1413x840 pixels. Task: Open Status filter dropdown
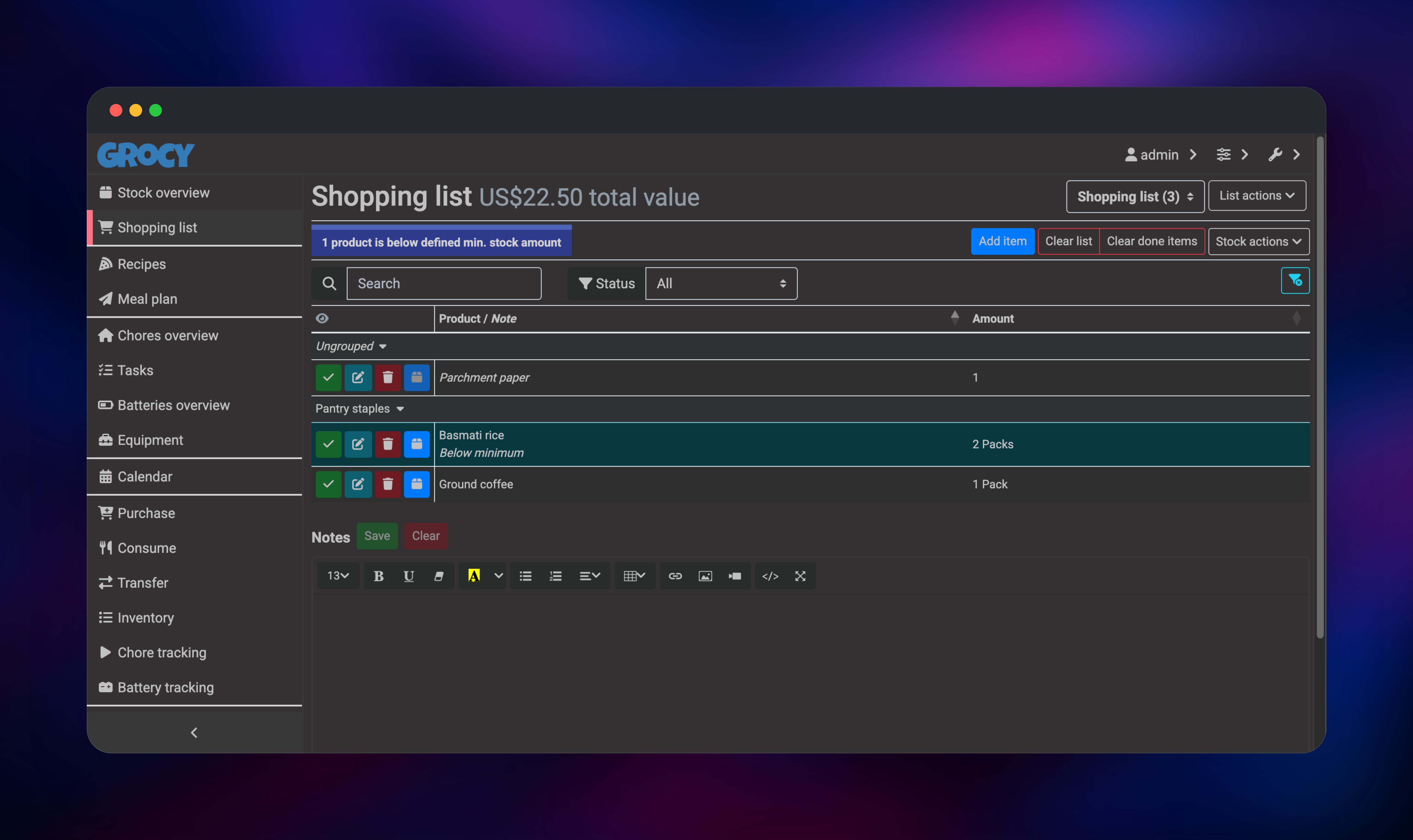pyautogui.click(x=721, y=284)
